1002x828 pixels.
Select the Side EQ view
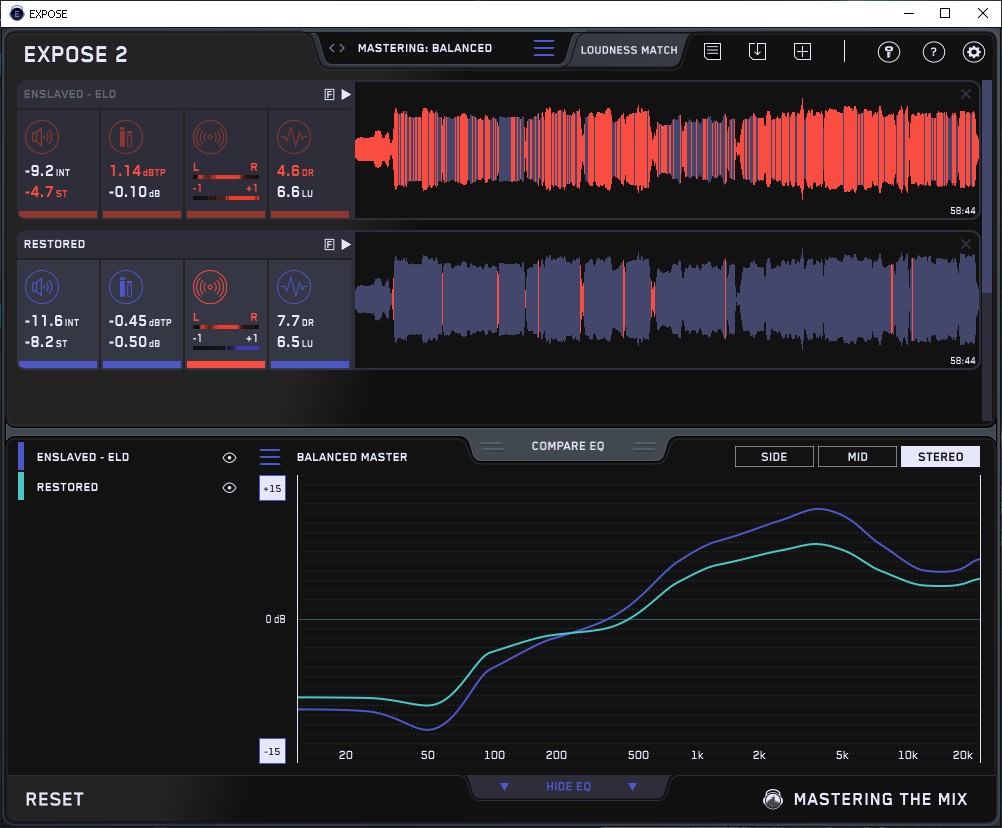(774, 457)
